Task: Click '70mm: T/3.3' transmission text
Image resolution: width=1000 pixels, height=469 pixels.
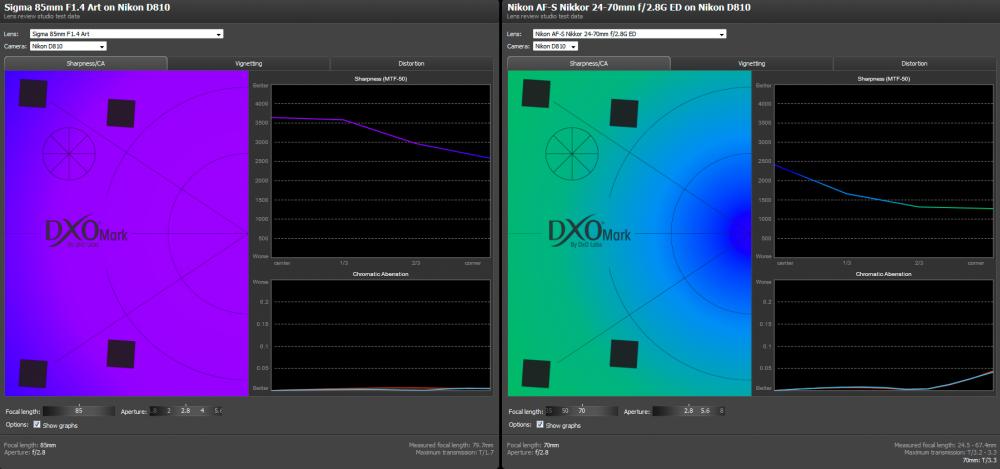Action: click(979, 459)
